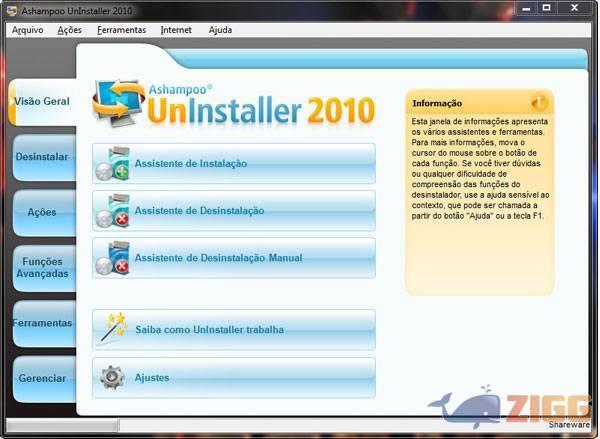This screenshot has height=439, width=600.
Task: Click the title bar application icon
Action: pyautogui.click(x=12, y=11)
